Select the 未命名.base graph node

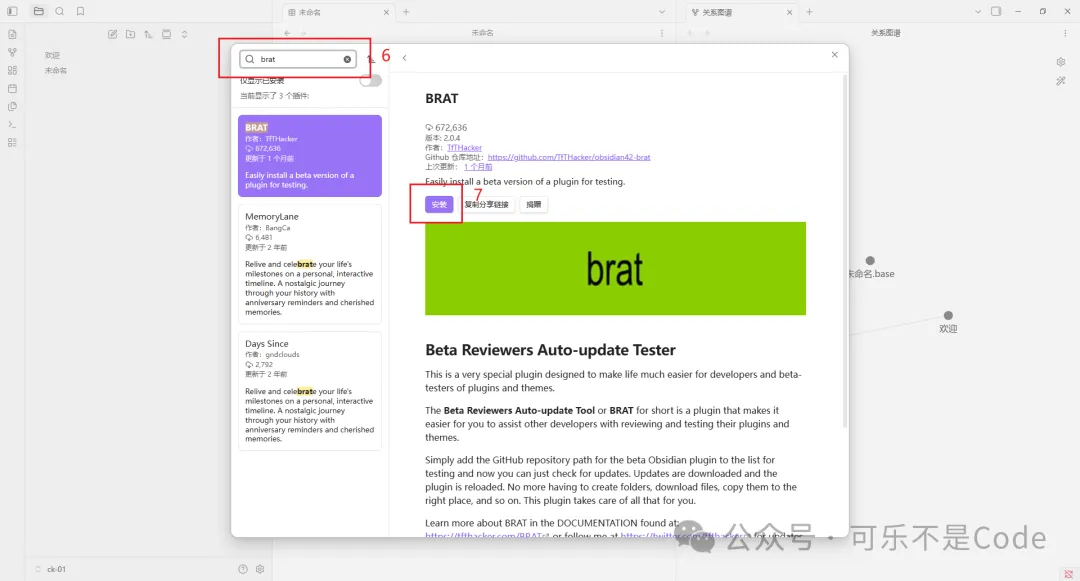pyautogui.click(x=870, y=261)
